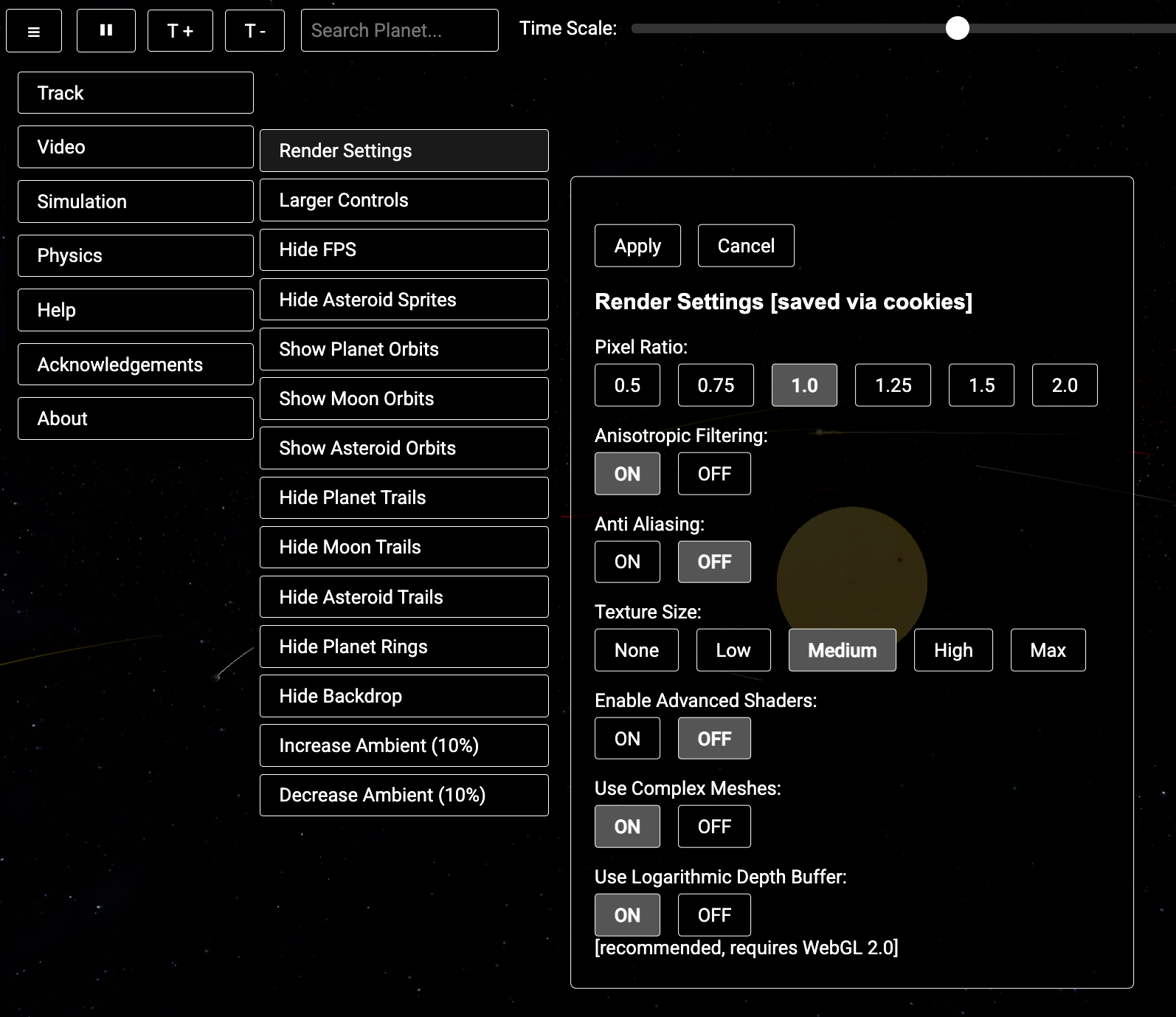Cancel the render settings dialog

[746, 246]
